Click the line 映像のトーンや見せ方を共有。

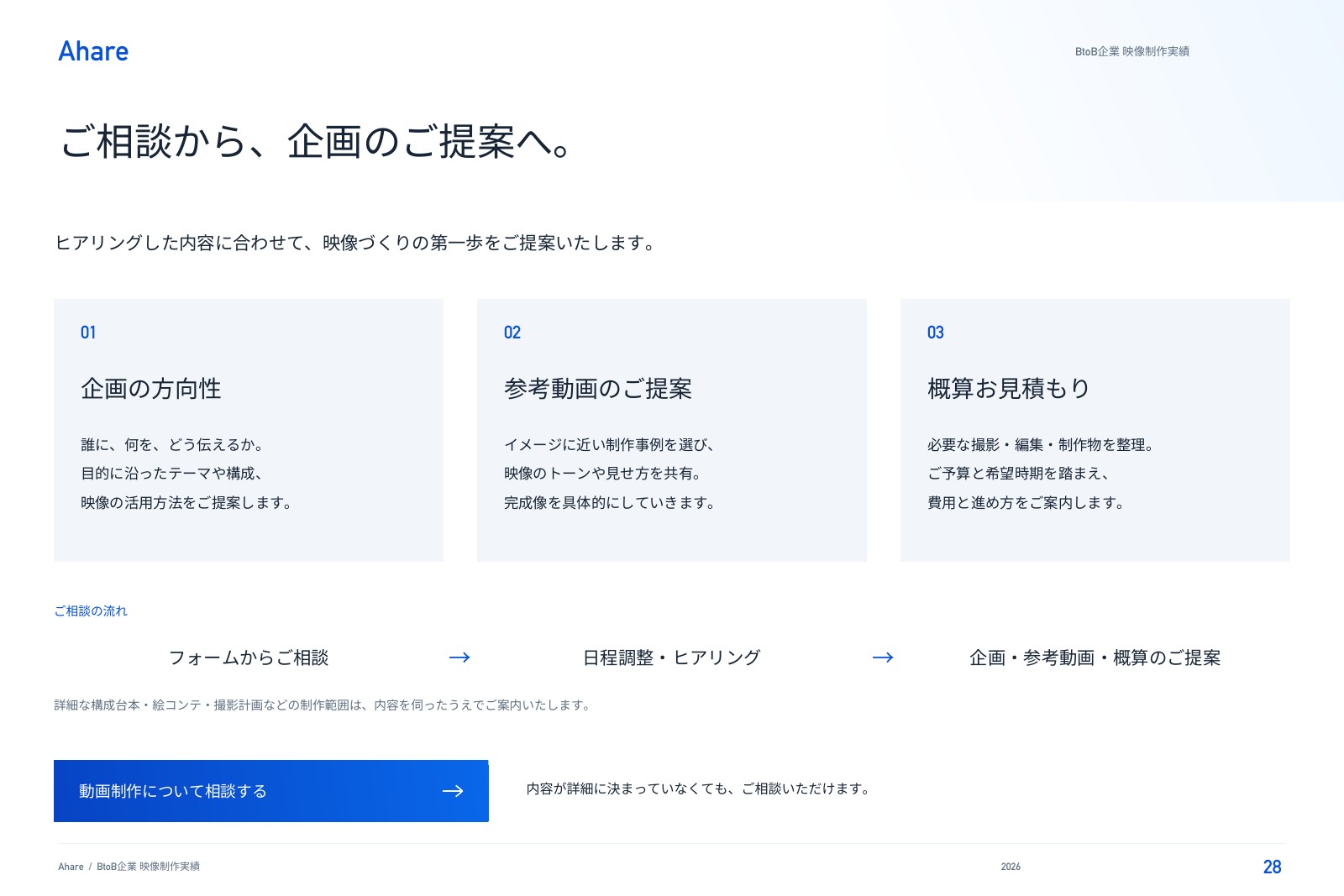602,474
